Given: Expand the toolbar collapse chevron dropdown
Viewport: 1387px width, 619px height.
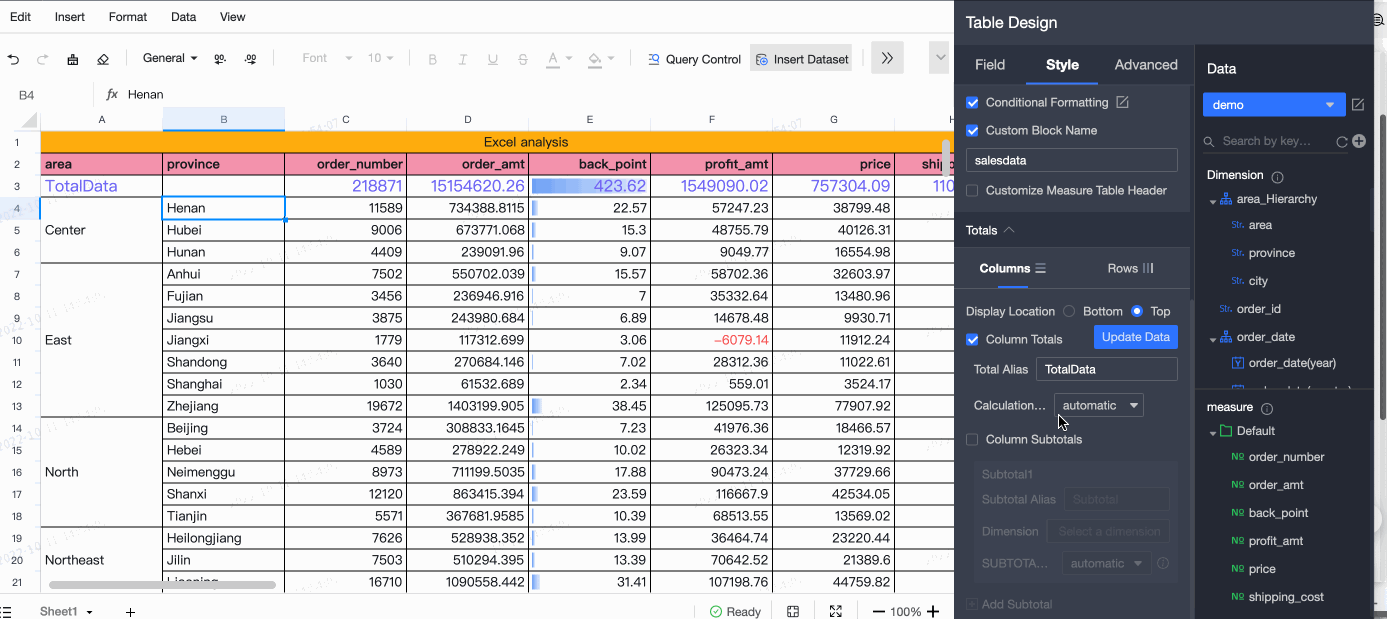Looking at the screenshot, I should point(940,58).
